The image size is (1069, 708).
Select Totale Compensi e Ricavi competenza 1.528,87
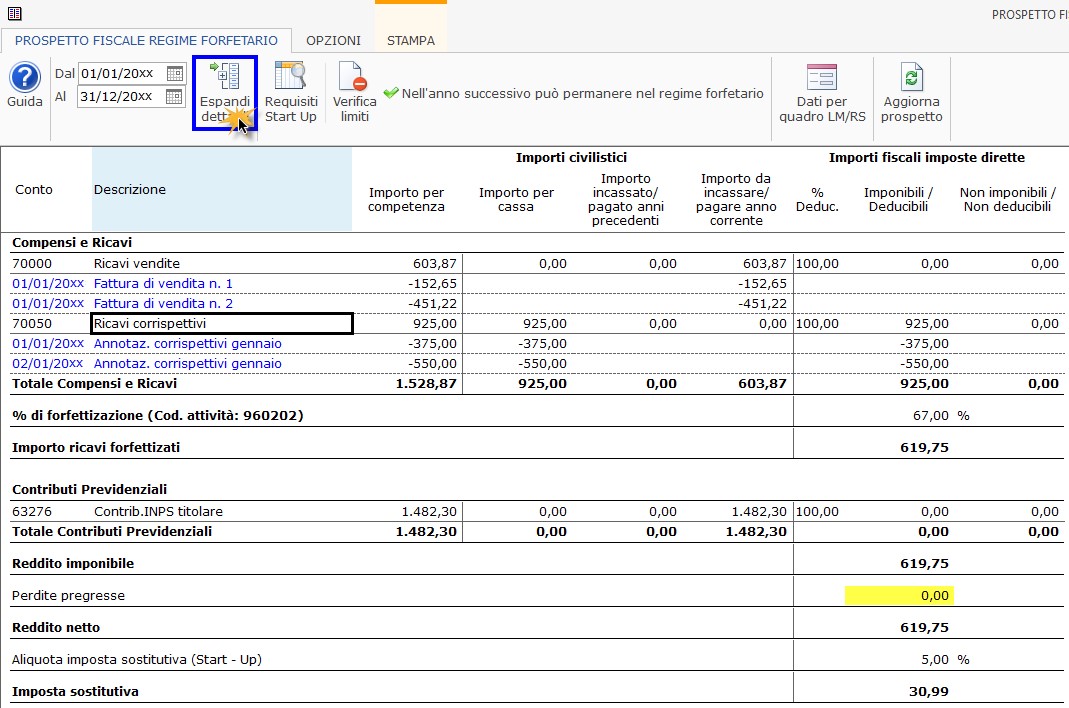(426, 383)
